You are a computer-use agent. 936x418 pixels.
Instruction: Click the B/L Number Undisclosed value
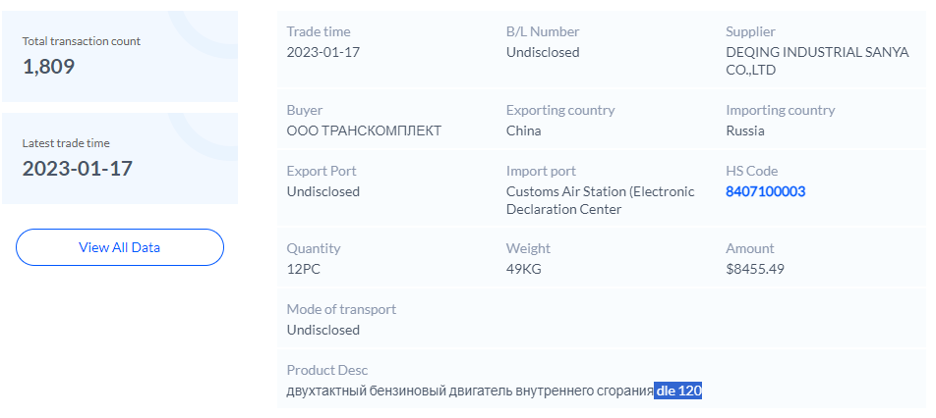542,52
